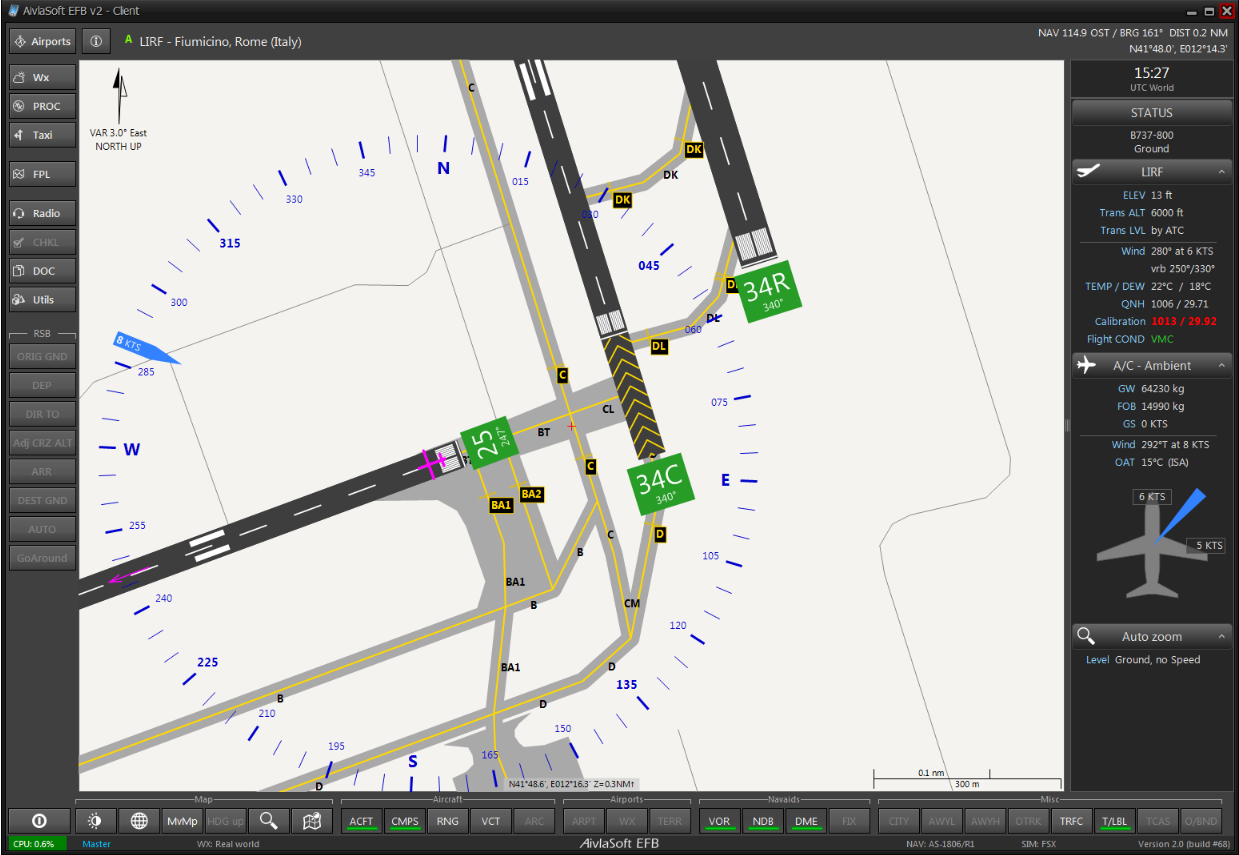1239x855 pixels.
Task: Toggle the VOR navaids display
Action: pyautogui.click(x=719, y=821)
